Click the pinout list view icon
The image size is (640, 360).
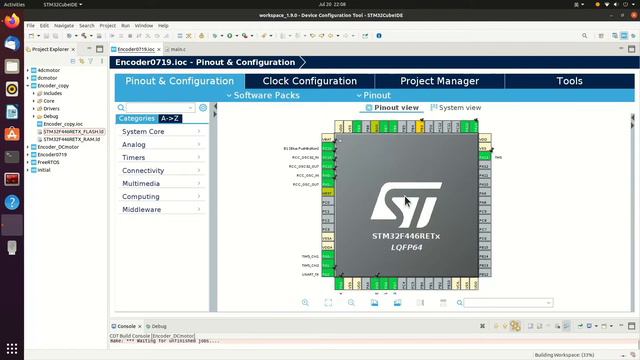(443, 302)
